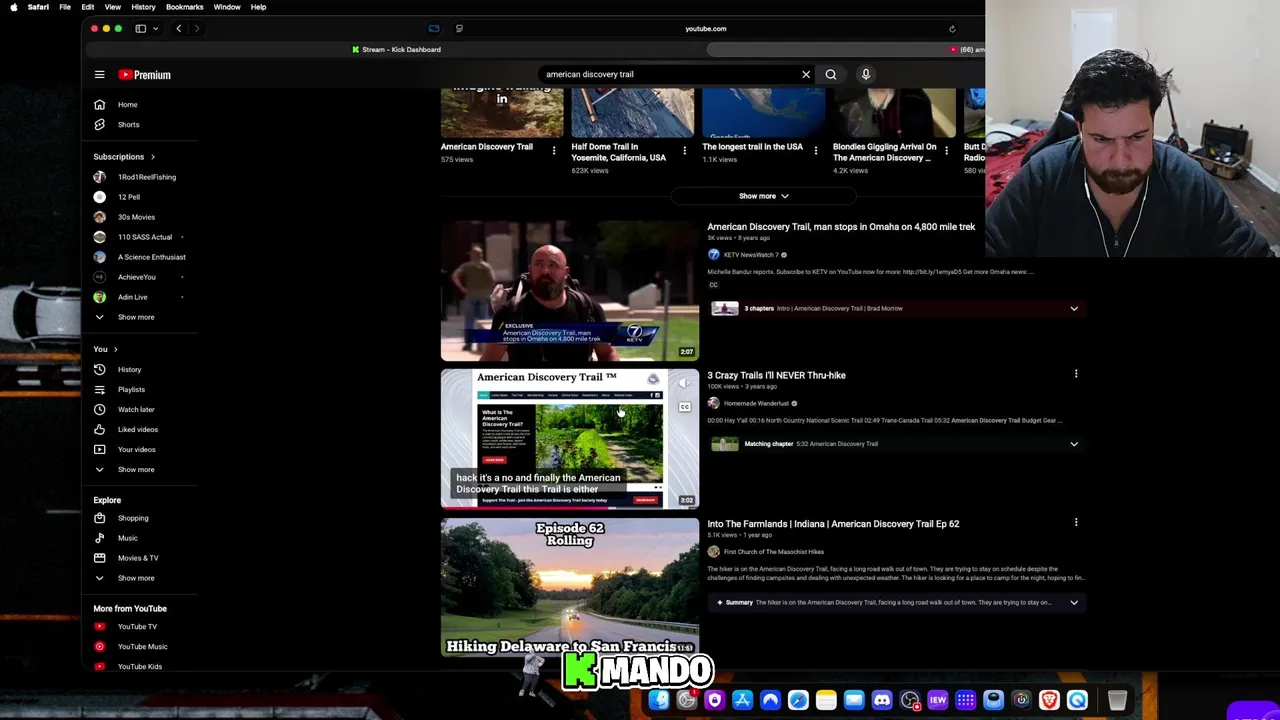Open the You section heading
Image resolution: width=1280 pixels, height=720 pixels.
105,349
